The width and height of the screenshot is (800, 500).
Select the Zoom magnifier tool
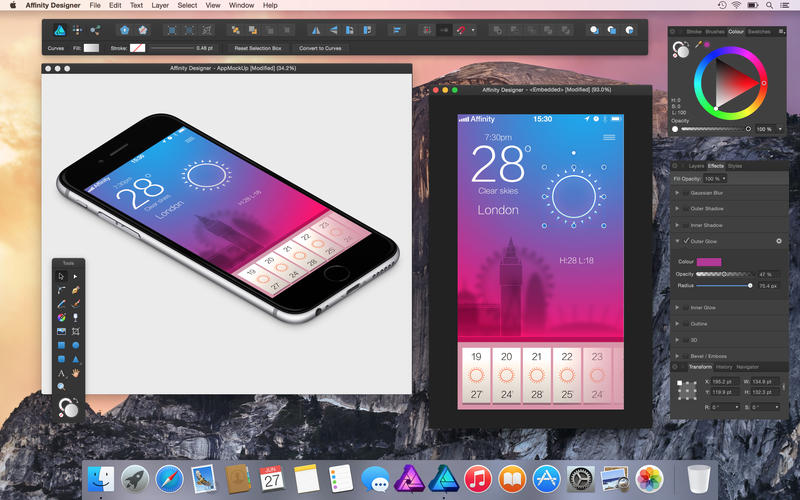(61, 386)
